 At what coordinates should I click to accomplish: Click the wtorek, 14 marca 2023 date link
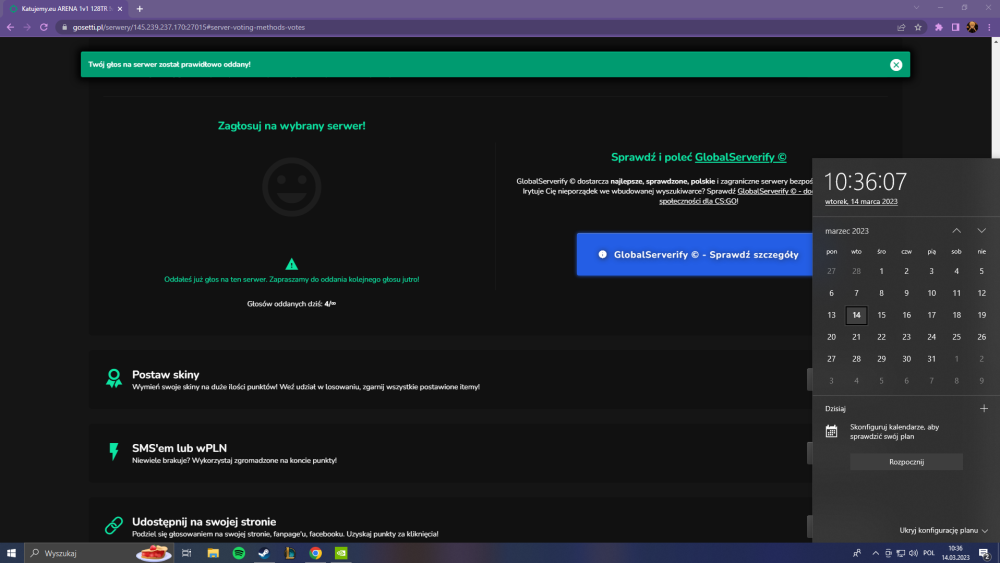tap(861, 201)
